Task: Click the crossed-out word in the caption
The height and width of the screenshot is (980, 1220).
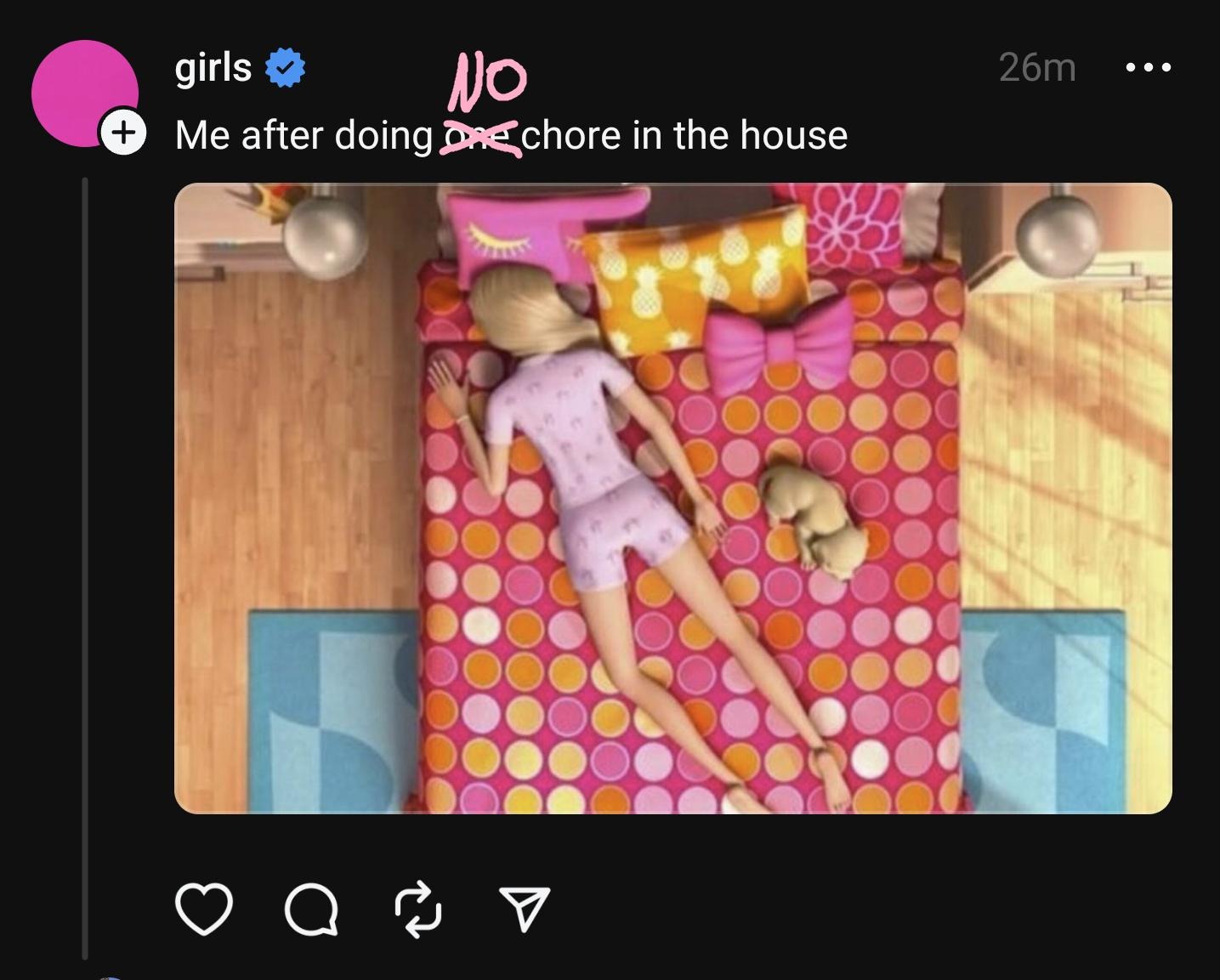Action: [x=479, y=139]
